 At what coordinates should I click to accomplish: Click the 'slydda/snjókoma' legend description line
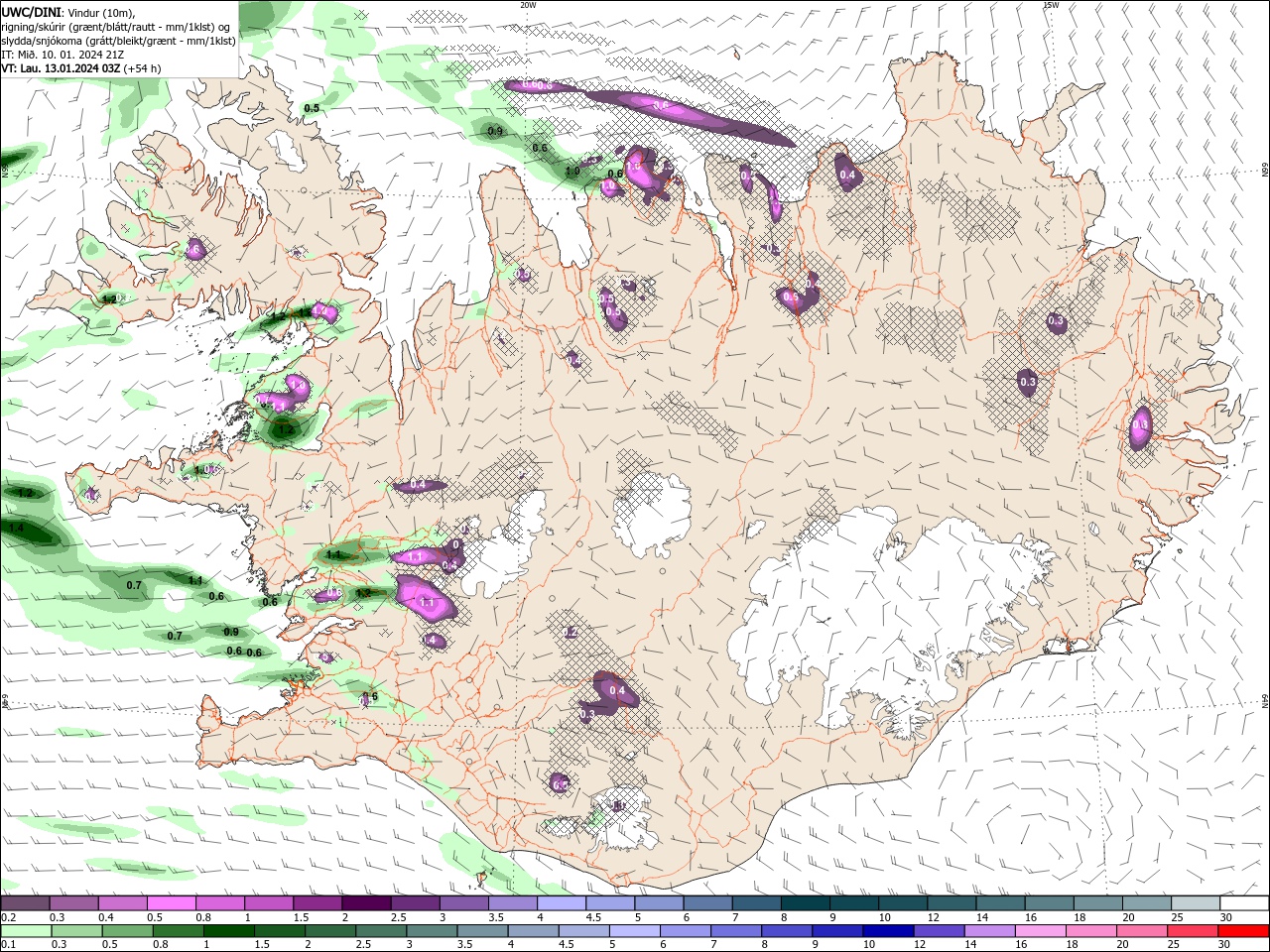118,41
